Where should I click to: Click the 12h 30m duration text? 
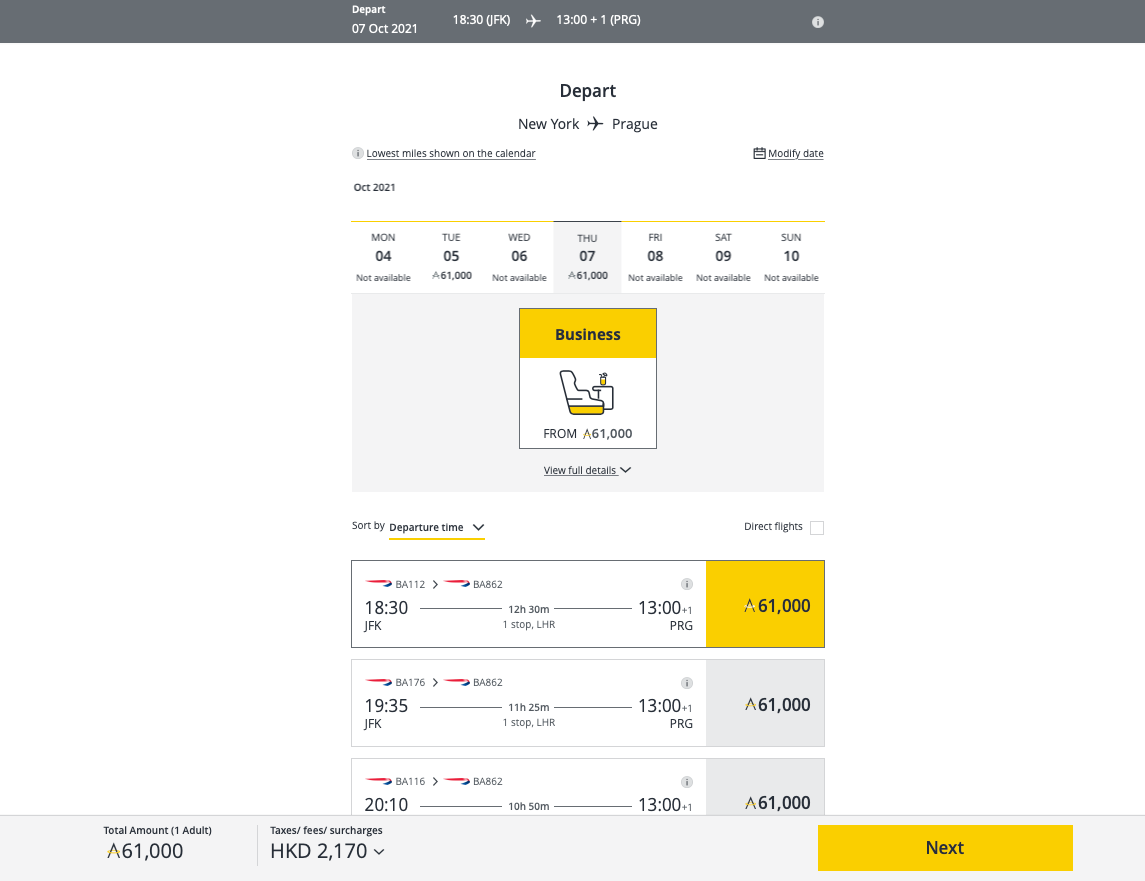pyautogui.click(x=529, y=609)
